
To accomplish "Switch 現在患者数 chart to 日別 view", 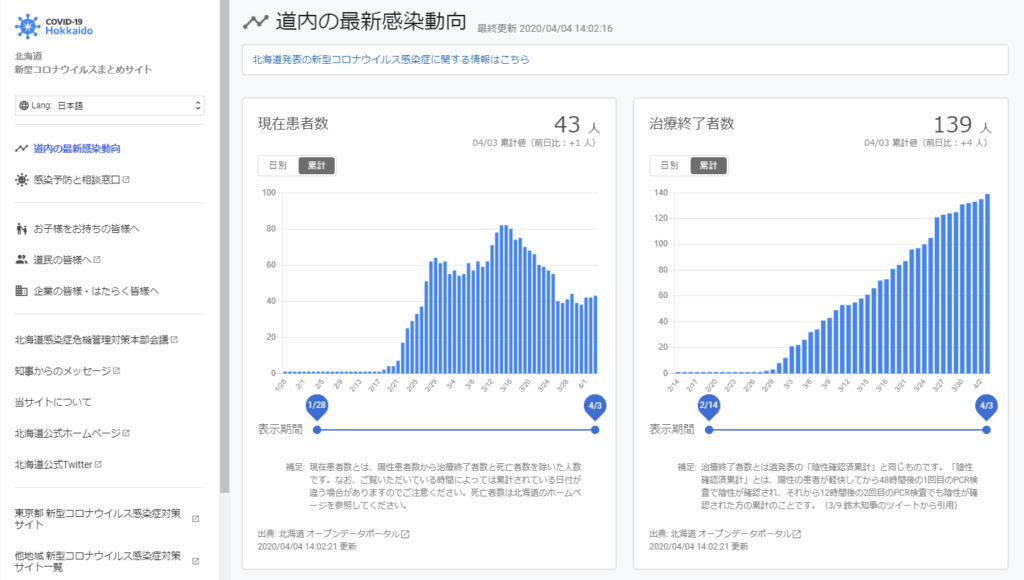I will pos(277,165).
